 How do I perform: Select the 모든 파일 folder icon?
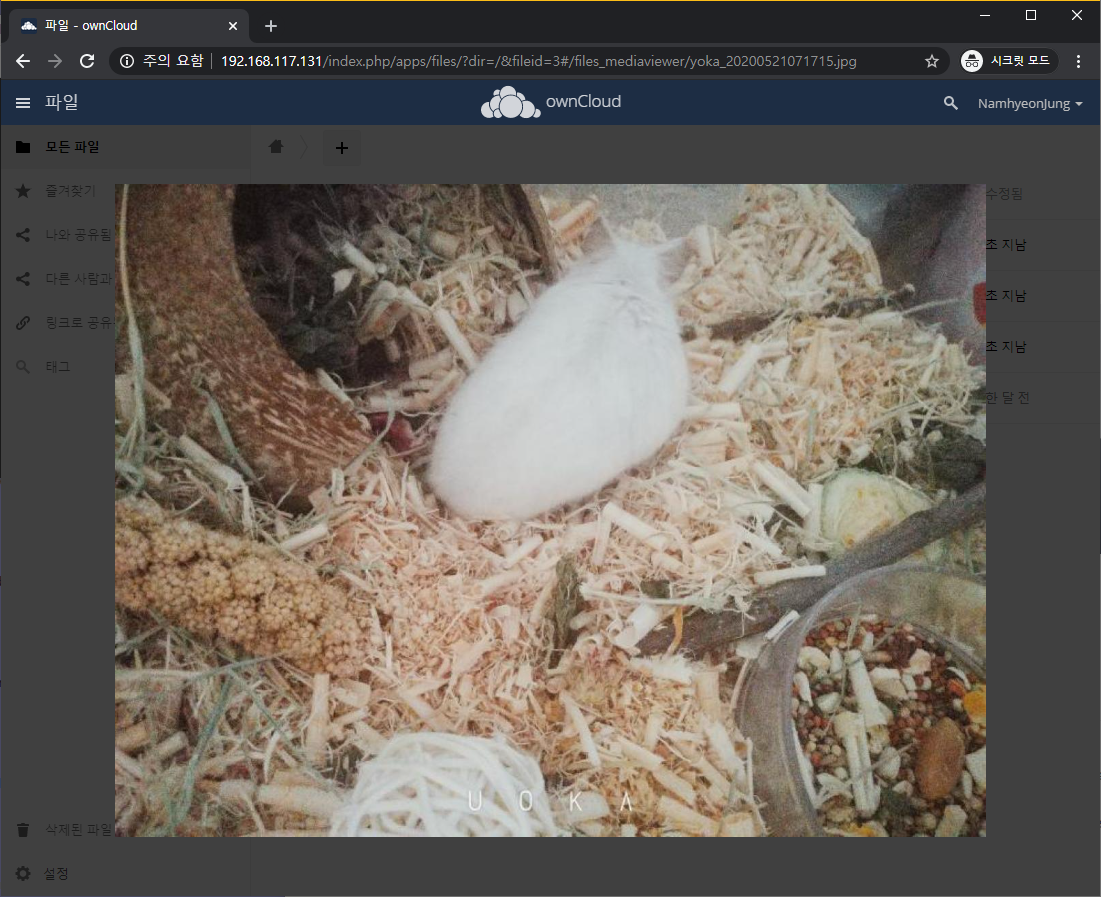point(22,147)
